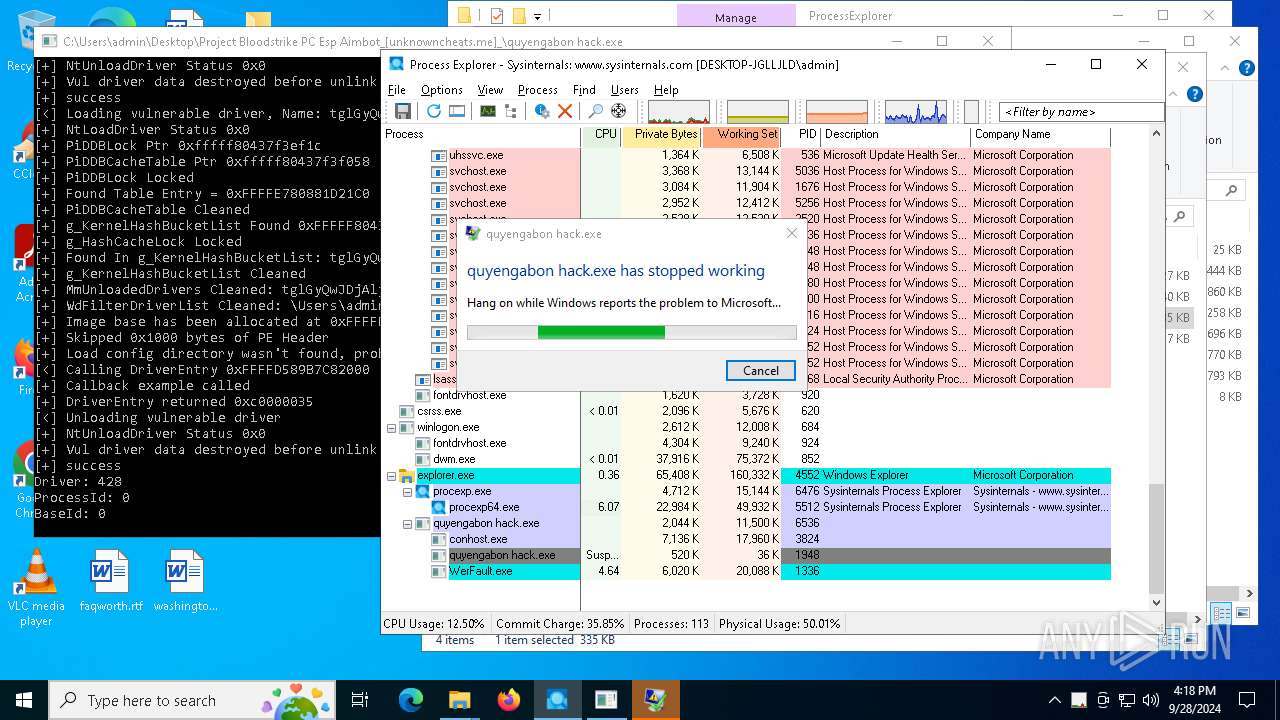1280x720 pixels.
Task: Open the CPU usage mini graph
Action: (679, 111)
